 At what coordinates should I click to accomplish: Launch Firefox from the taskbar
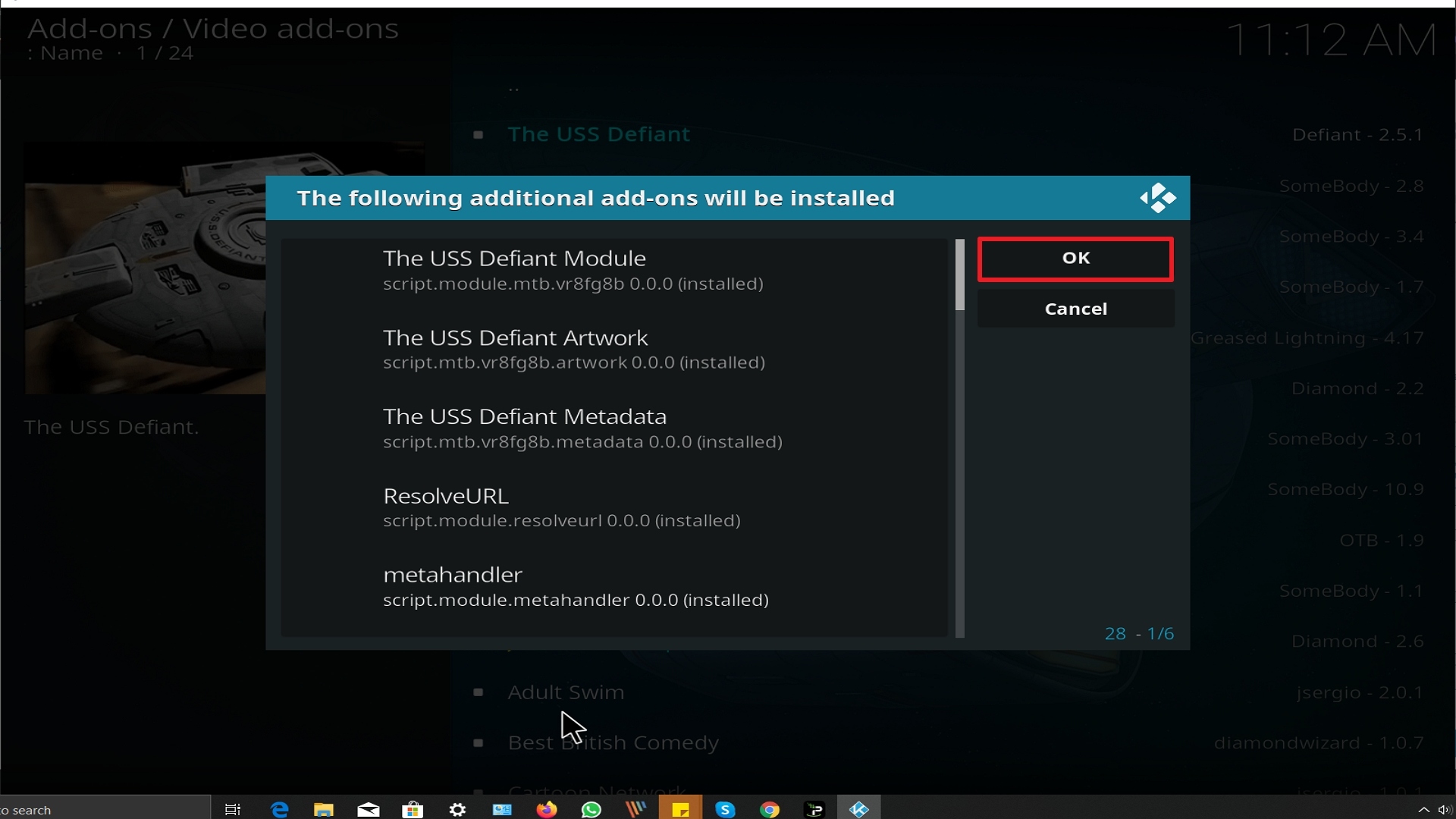pos(547,809)
